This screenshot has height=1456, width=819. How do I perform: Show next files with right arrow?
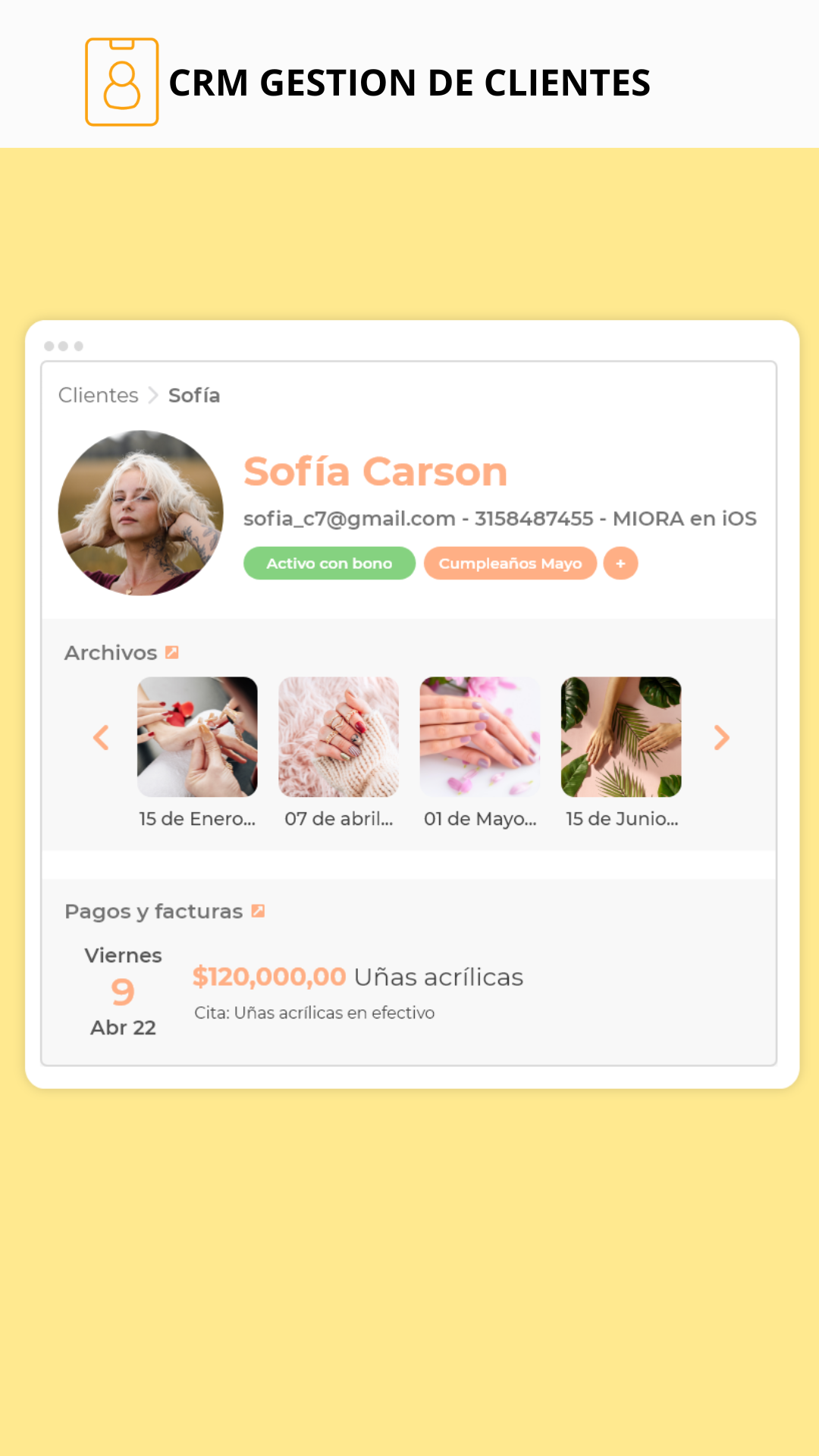[722, 737]
